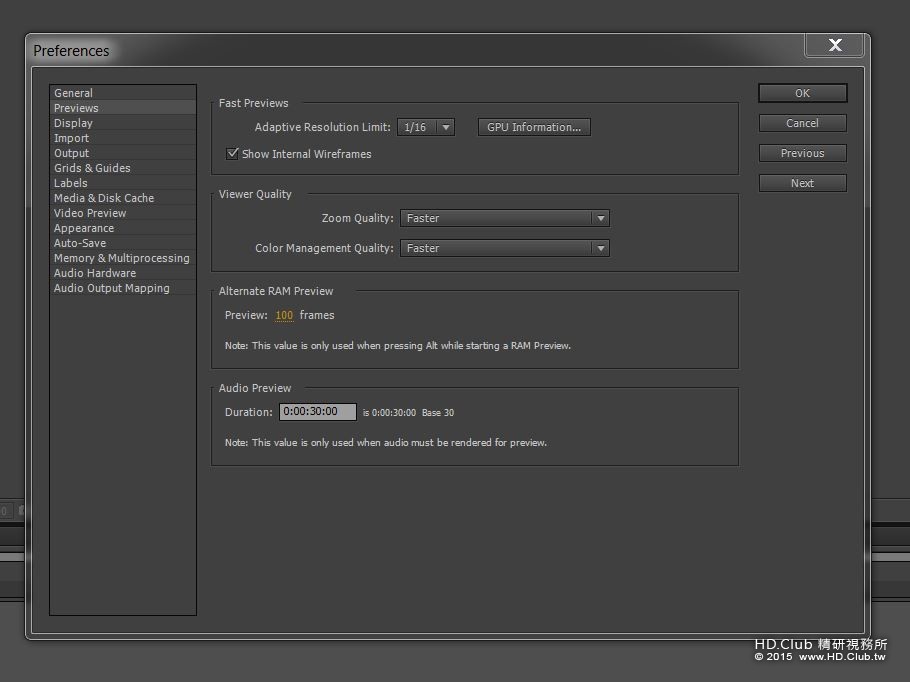Click GPU Information button
The height and width of the screenshot is (682, 910).
pyautogui.click(x=534, y=127)
